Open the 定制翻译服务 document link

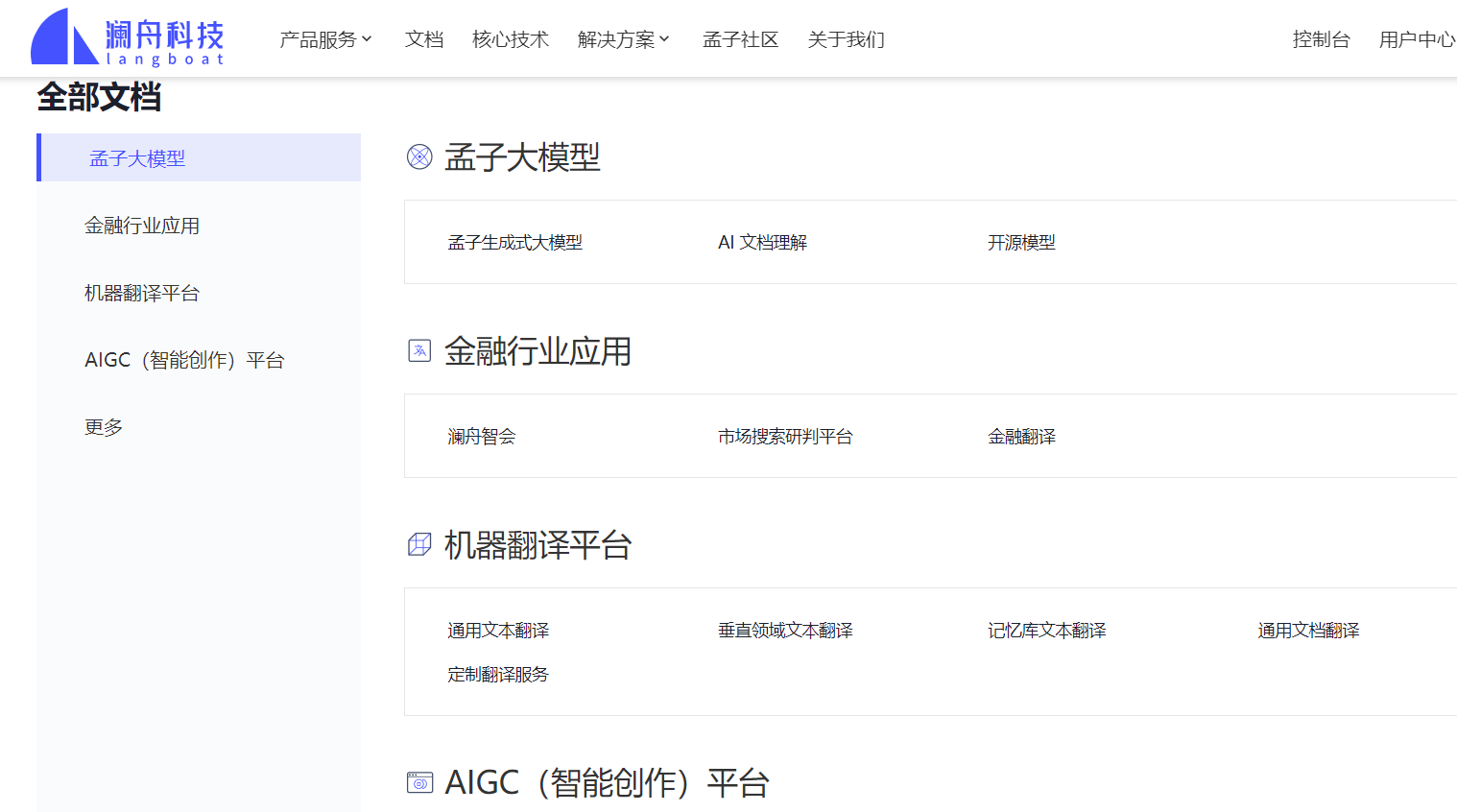point(498,675)
